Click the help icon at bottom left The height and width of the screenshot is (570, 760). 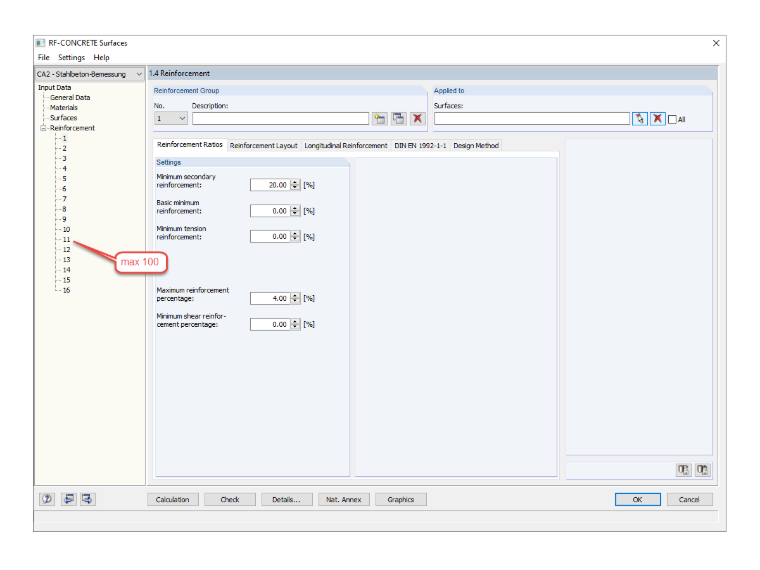pos(47,499)
